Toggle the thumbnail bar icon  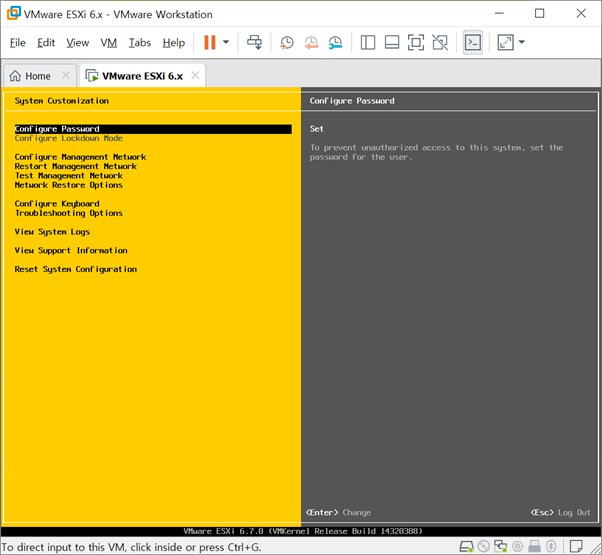click(x=392, y=43)
